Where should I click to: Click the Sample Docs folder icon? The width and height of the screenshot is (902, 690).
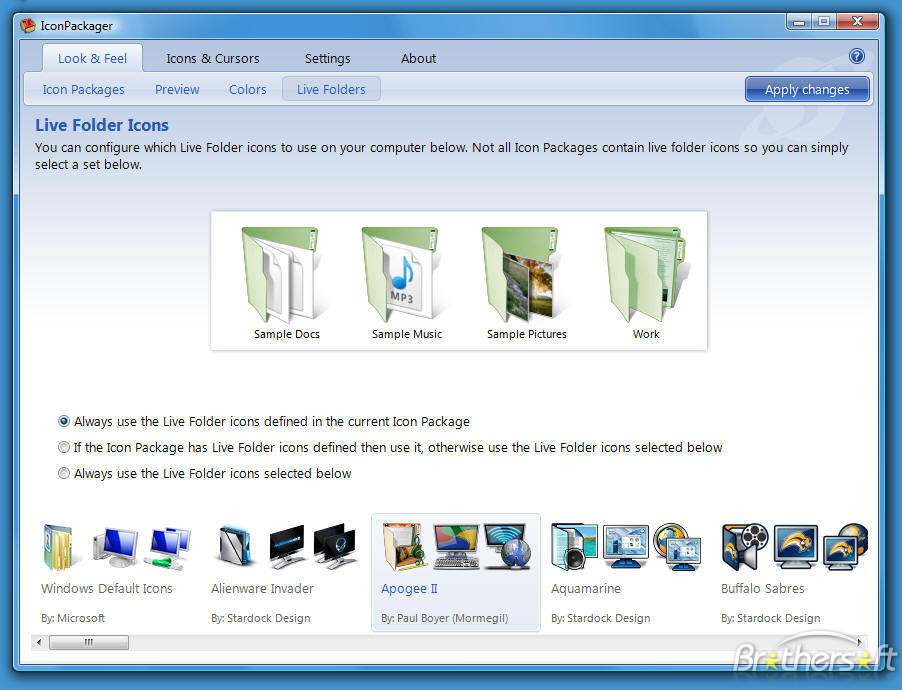286,270
